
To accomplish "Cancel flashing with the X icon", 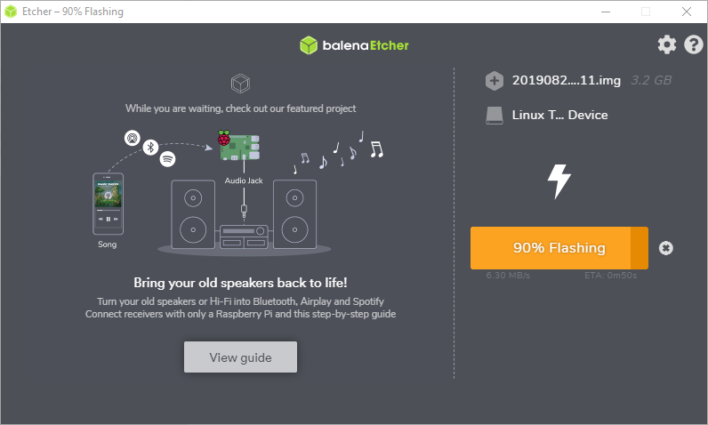I will [666, 248].
